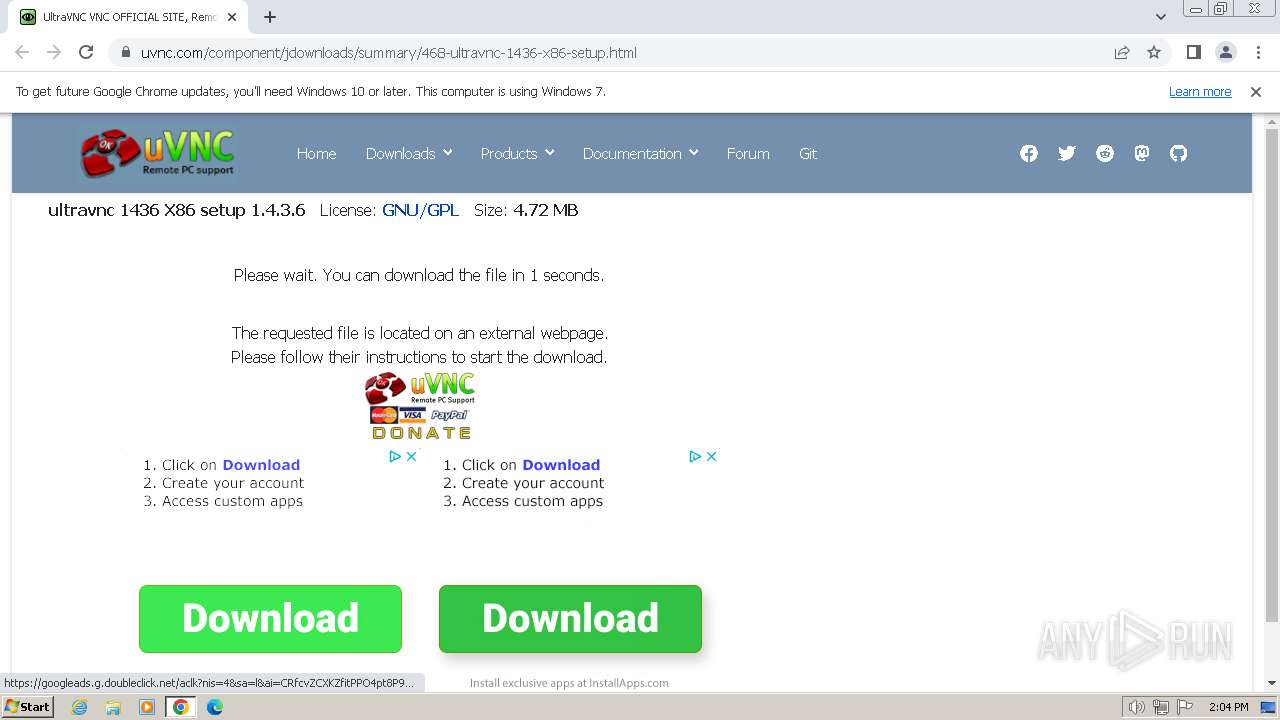The height and width of the screenshot is (720, 1280).
Task: Click the page vertical scrollbar thumb
Action: 1272,375
